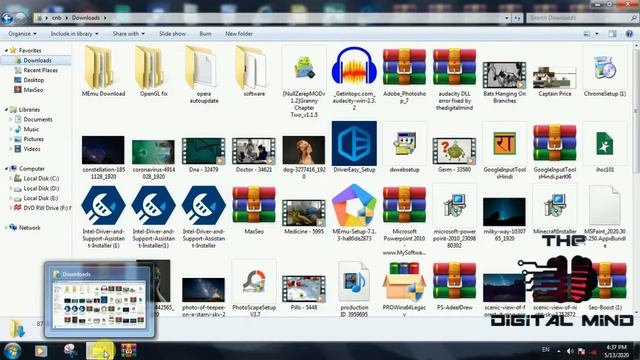
Task: Select the PhotoScapeSetup V3.7 installer
Action: (x=254, y=288)
